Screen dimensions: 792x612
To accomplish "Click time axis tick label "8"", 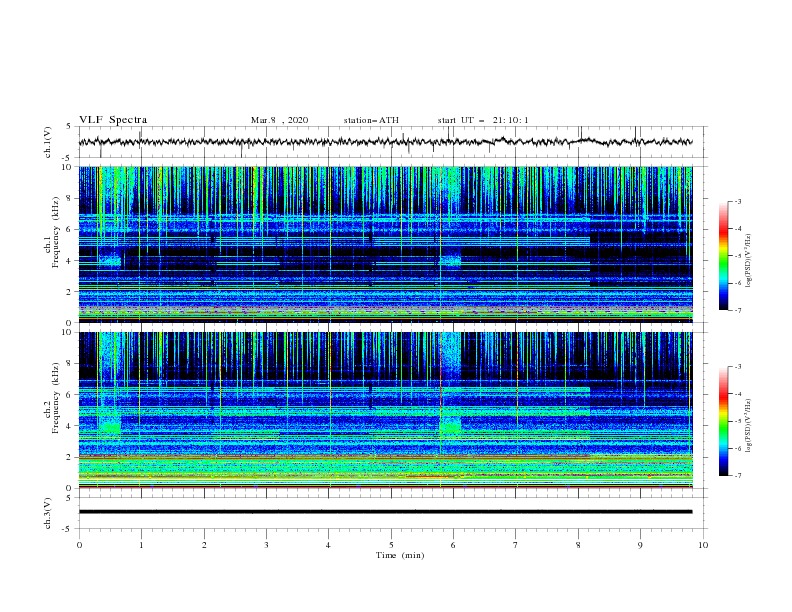I will pyautogui.click(x=578, y=545).
